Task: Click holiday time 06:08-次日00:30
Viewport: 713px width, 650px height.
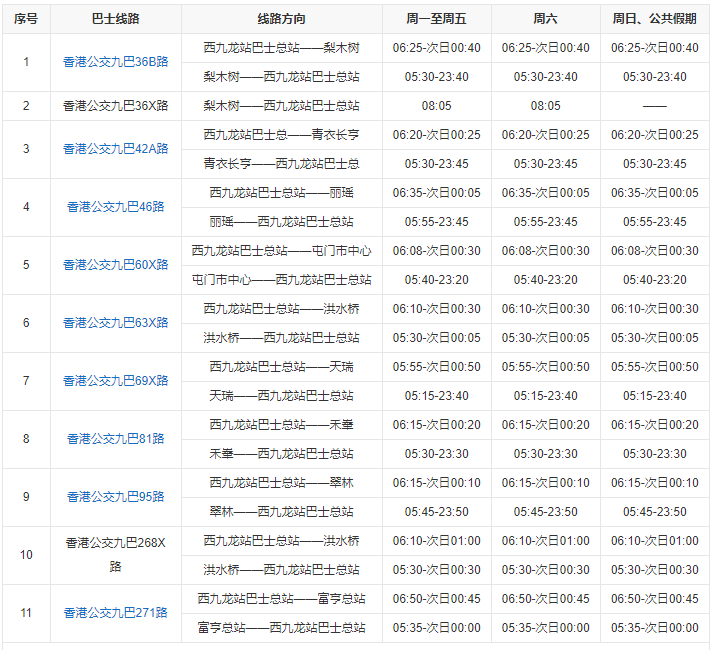Action: pos(654,251)
